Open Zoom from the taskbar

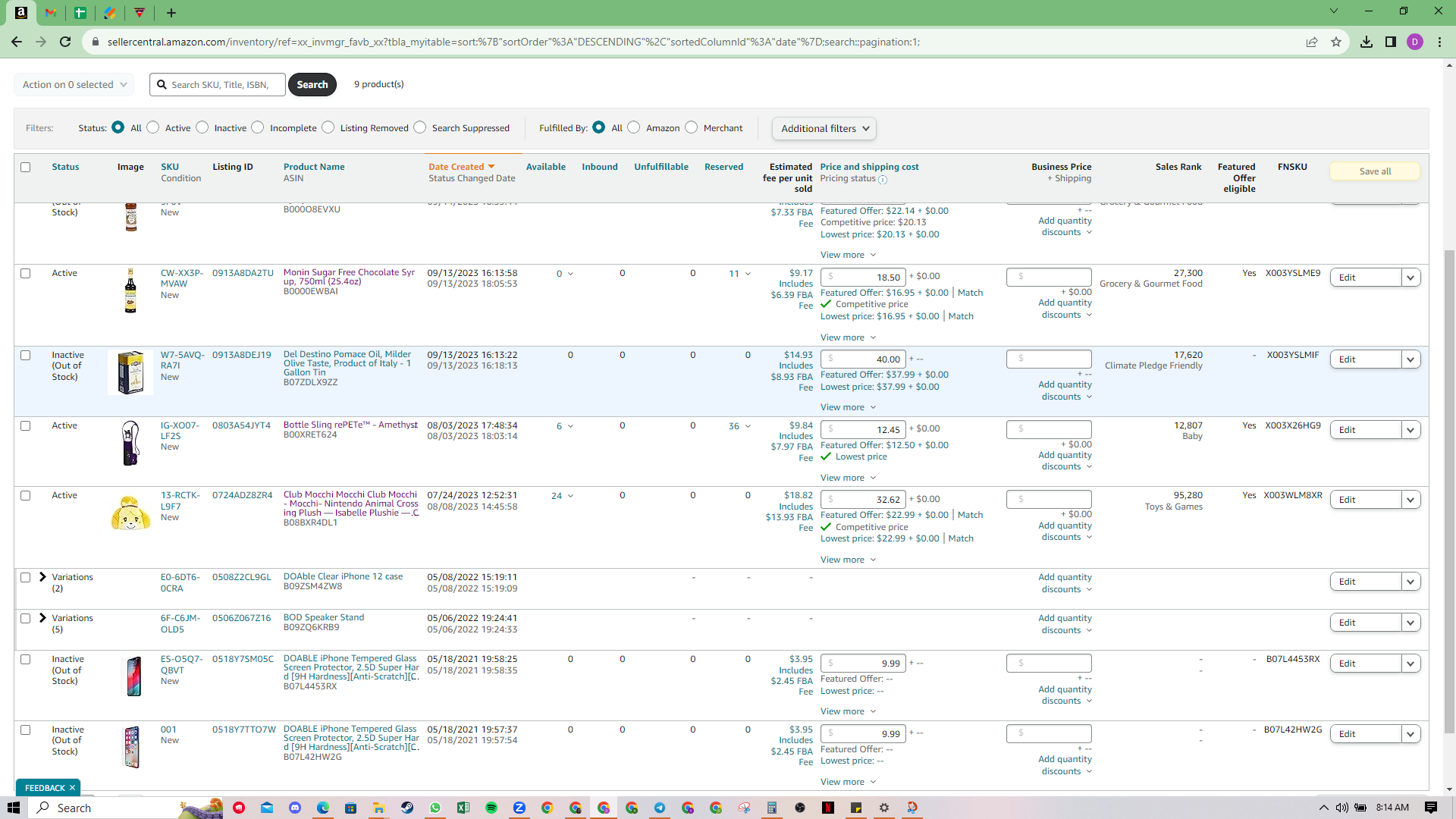pos(519,808)
